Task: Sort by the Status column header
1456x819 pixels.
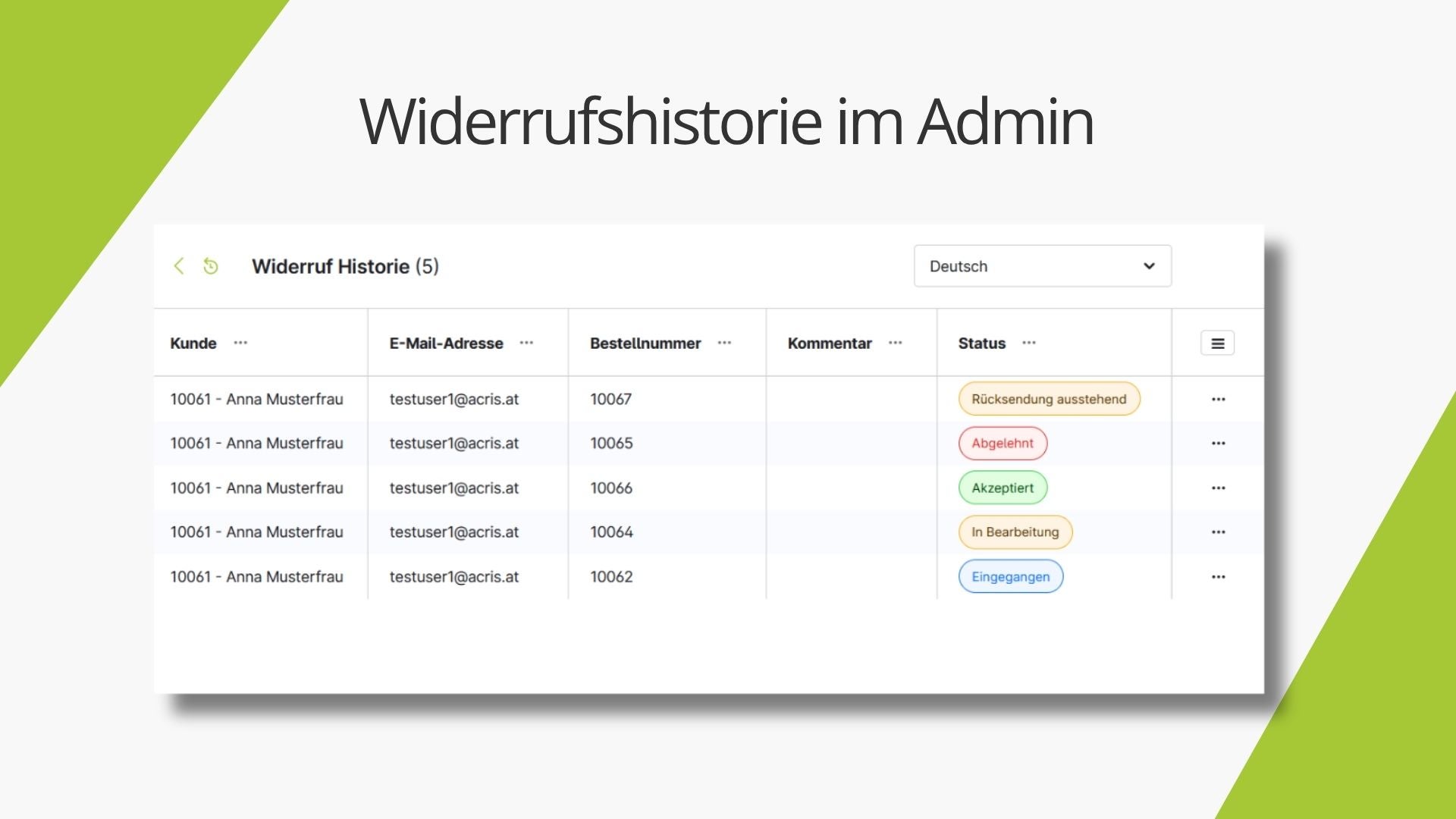Action: [982, 344]
